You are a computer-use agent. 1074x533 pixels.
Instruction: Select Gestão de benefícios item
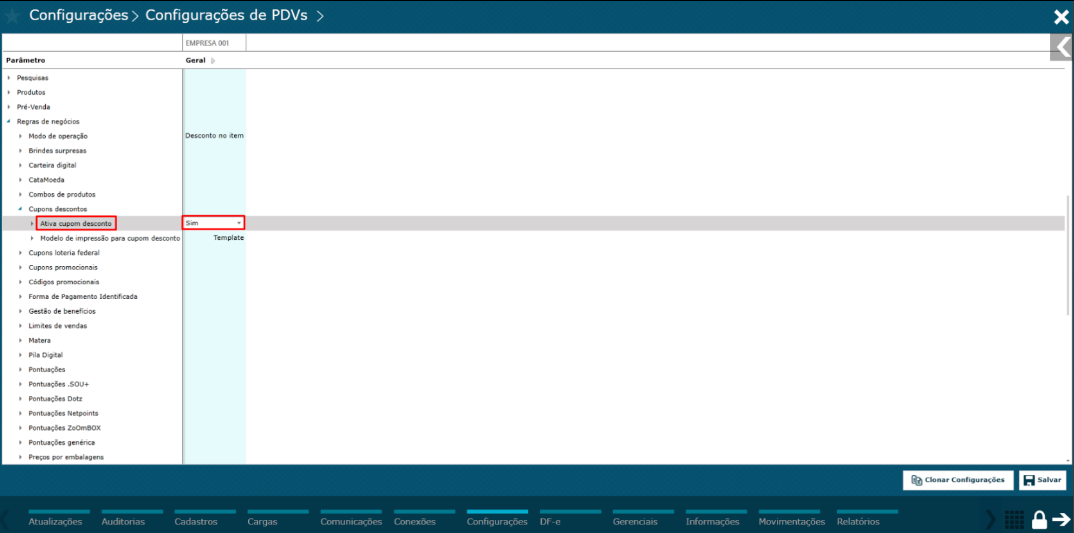[x=62, y=311]
